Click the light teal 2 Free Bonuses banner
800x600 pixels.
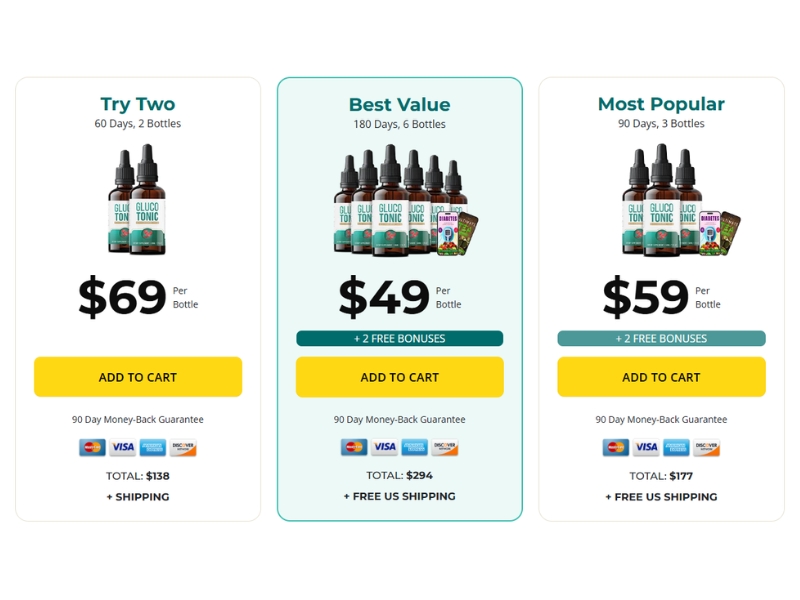(661, 339)
